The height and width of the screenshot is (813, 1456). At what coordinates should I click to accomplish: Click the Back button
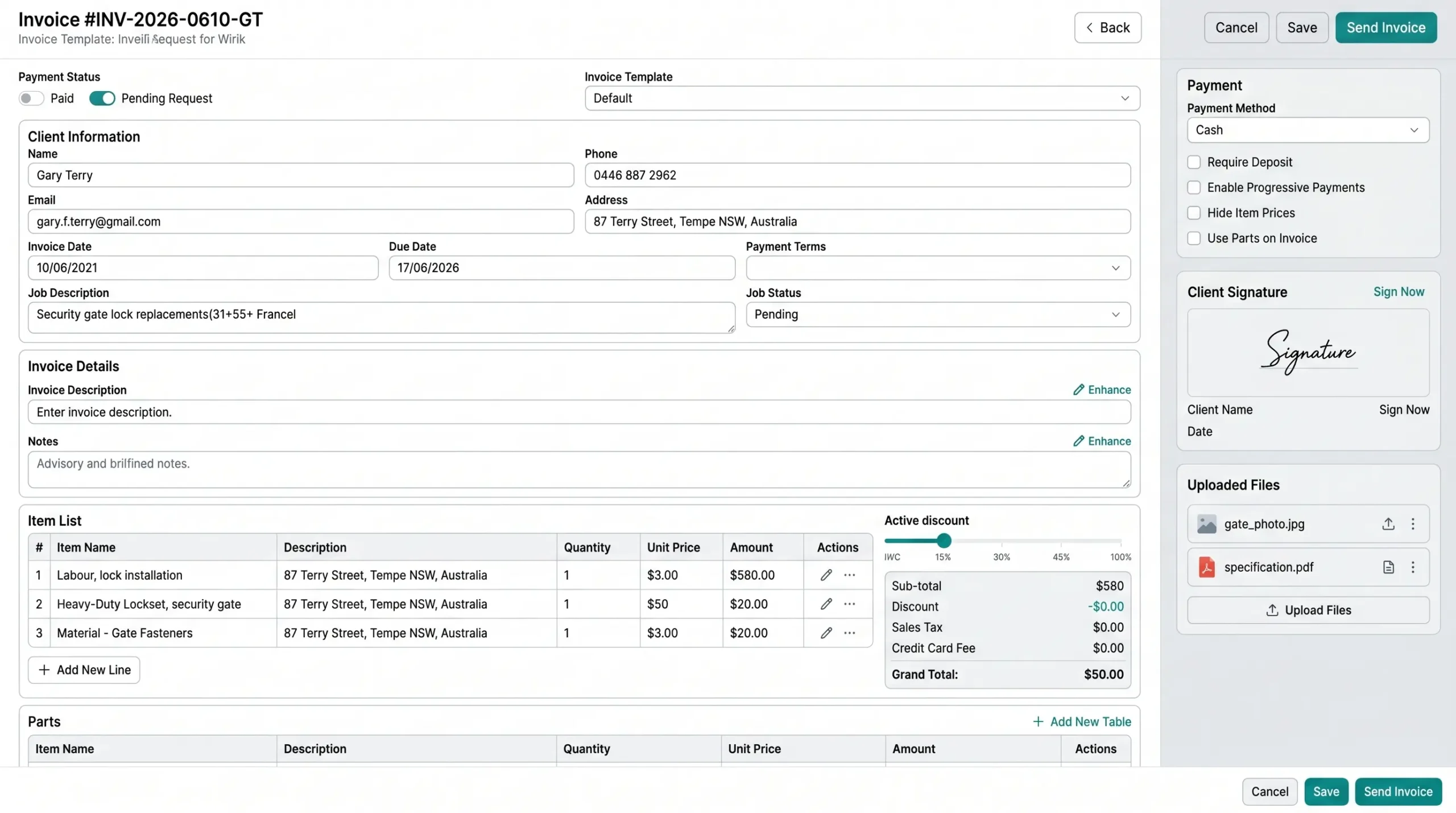1107,27
